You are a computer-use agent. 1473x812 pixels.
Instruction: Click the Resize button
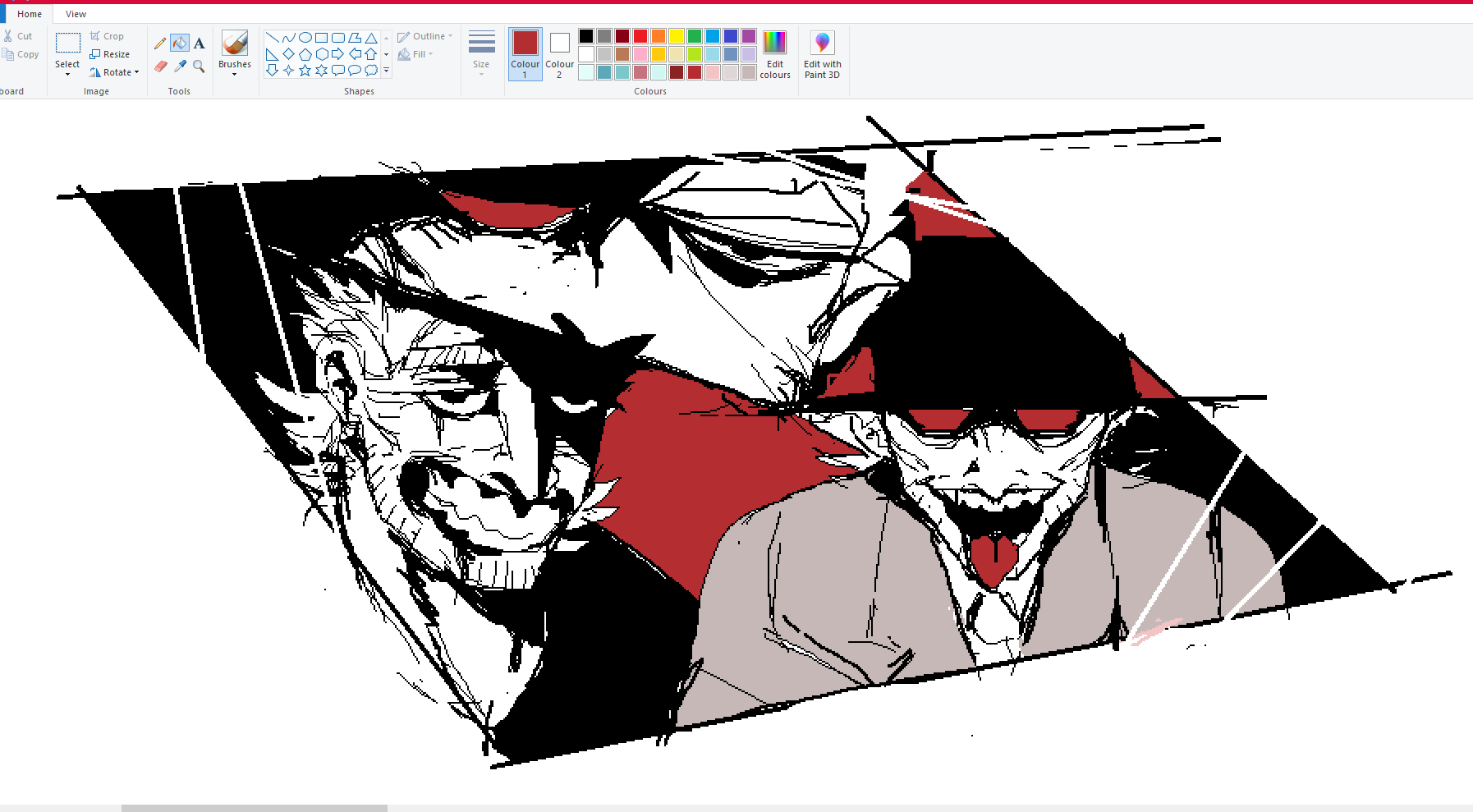coord(110,54)
